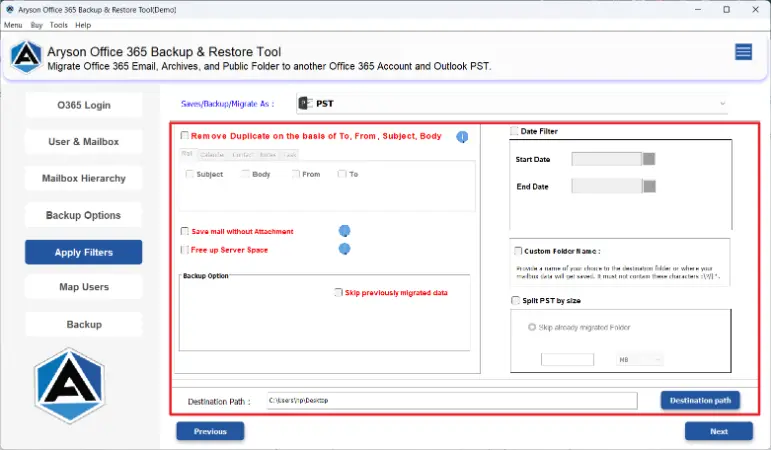Click the Next button
The width and height of the screenshot is (771, 450).
[x=718, y=431]
